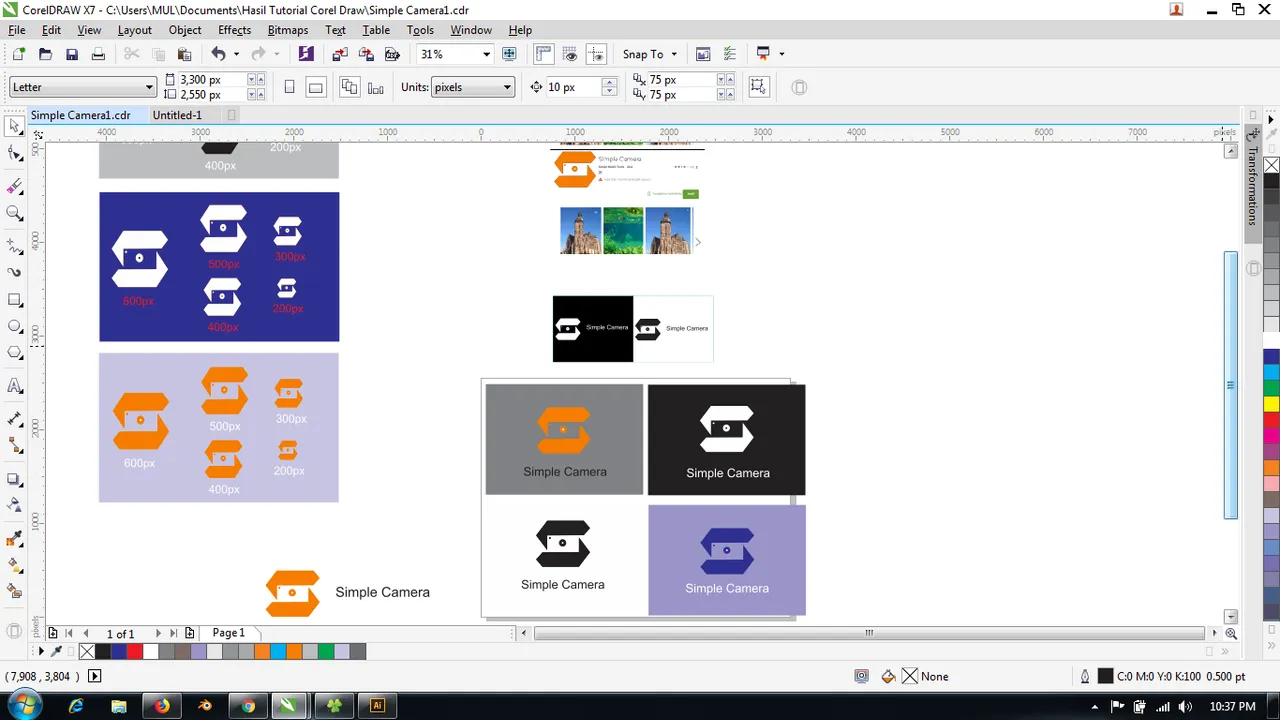
Task: Expand the document palette flyout arrow
Action: tap(39, 651)
